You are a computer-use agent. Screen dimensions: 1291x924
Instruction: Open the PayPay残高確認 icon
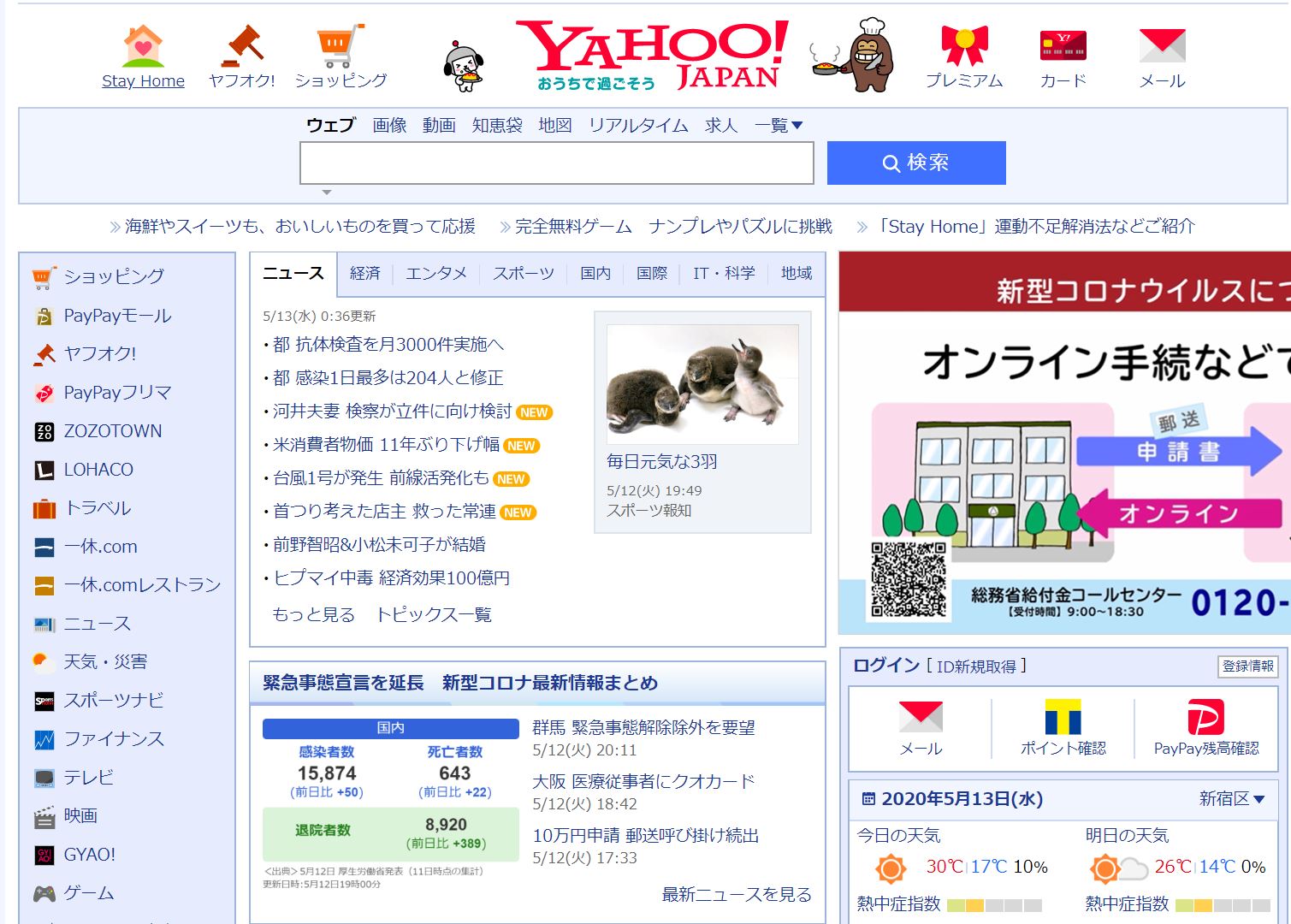click(x=1205, y=717)
